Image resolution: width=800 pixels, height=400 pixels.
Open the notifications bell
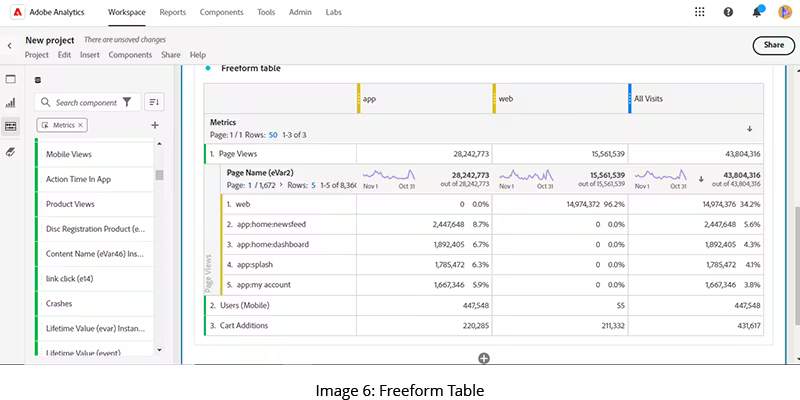(757, 12)
